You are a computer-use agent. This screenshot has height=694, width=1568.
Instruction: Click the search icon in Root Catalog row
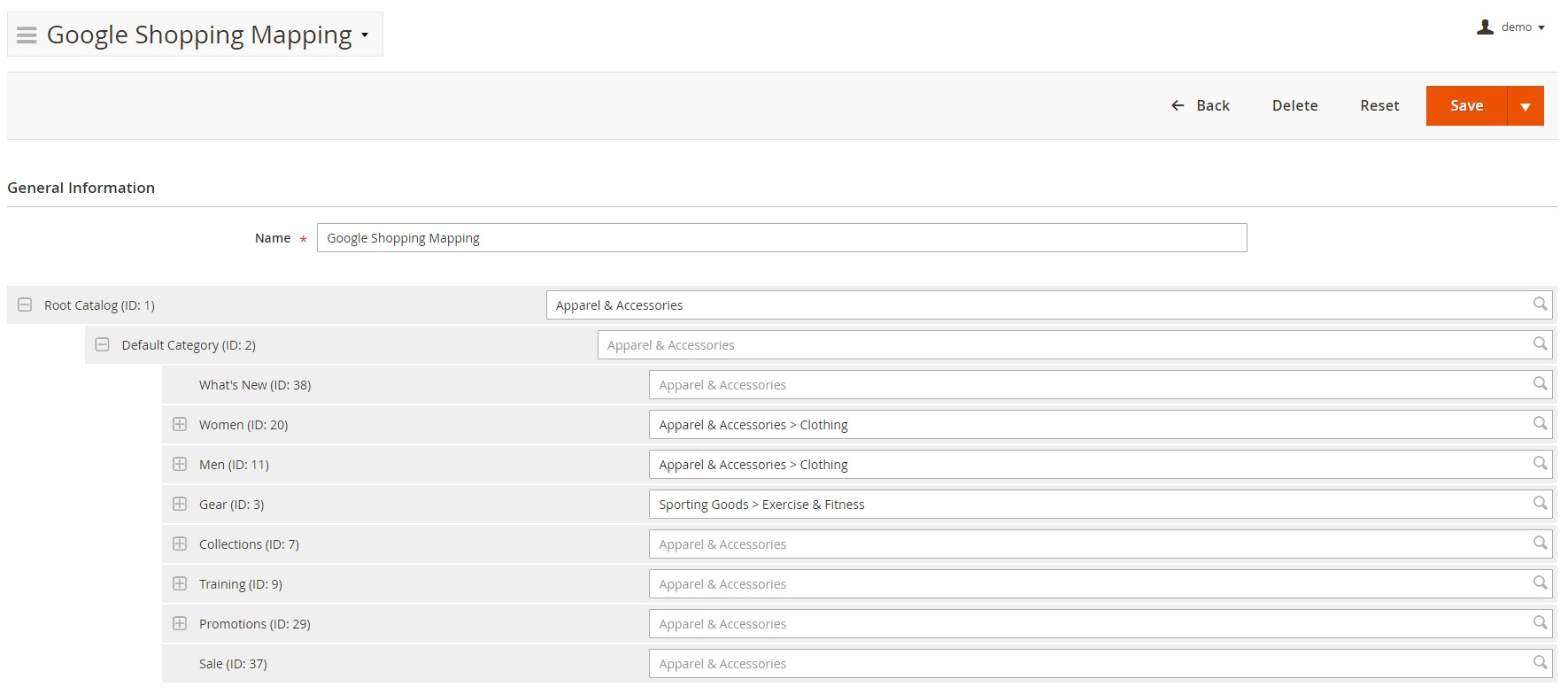tap(1540, 305)
